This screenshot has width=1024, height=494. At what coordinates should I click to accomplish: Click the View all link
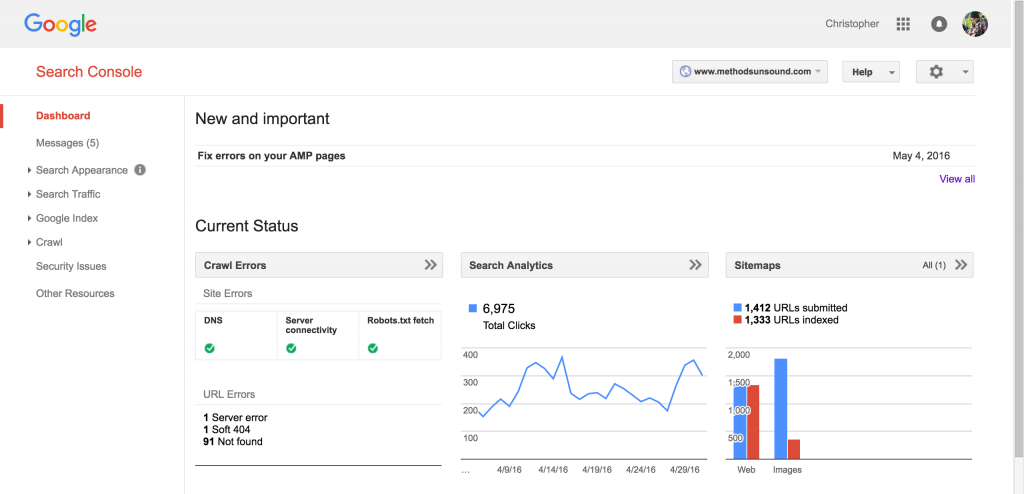coord(956,179)
